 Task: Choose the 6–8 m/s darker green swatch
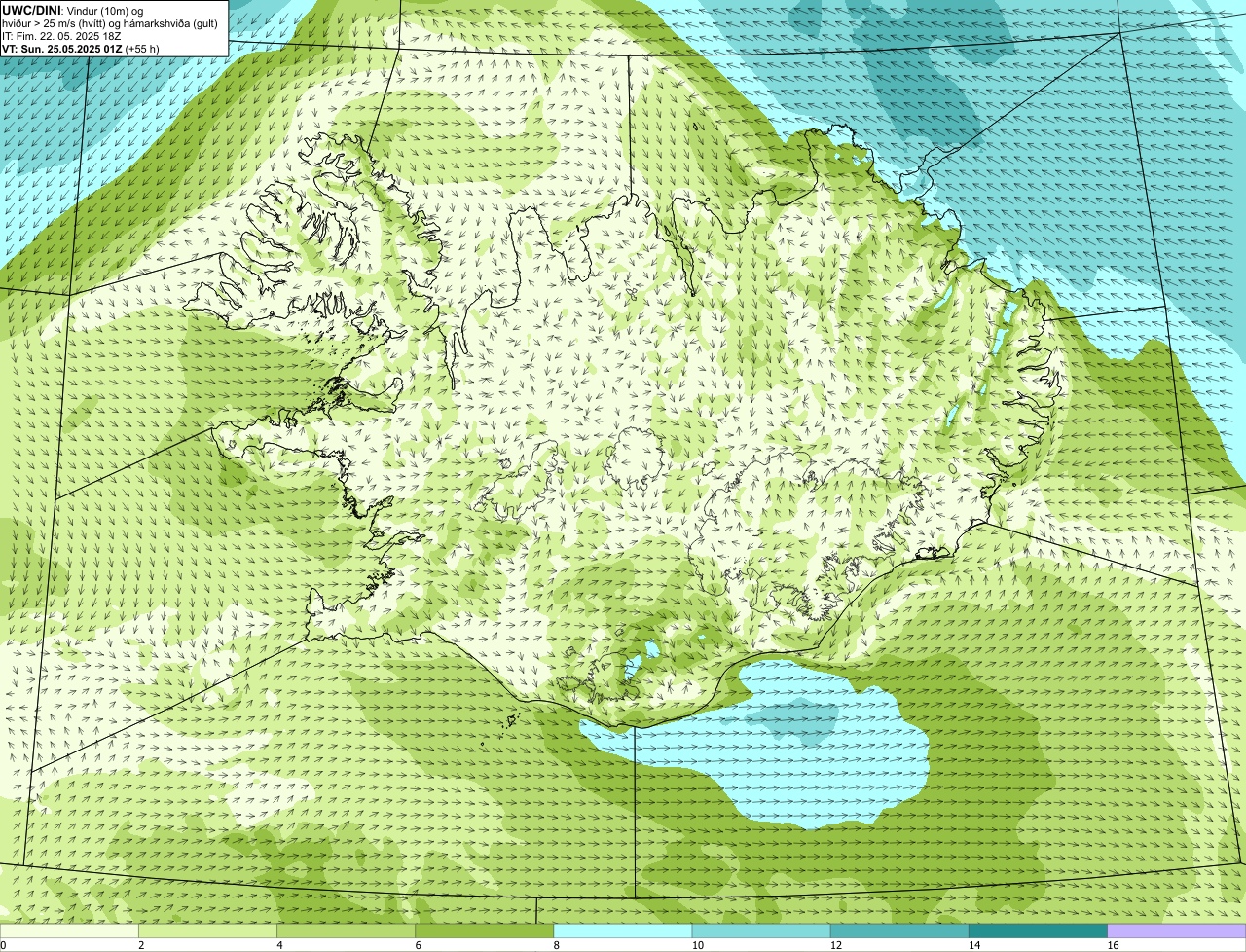pyautogui.click(x=484, y=931)
